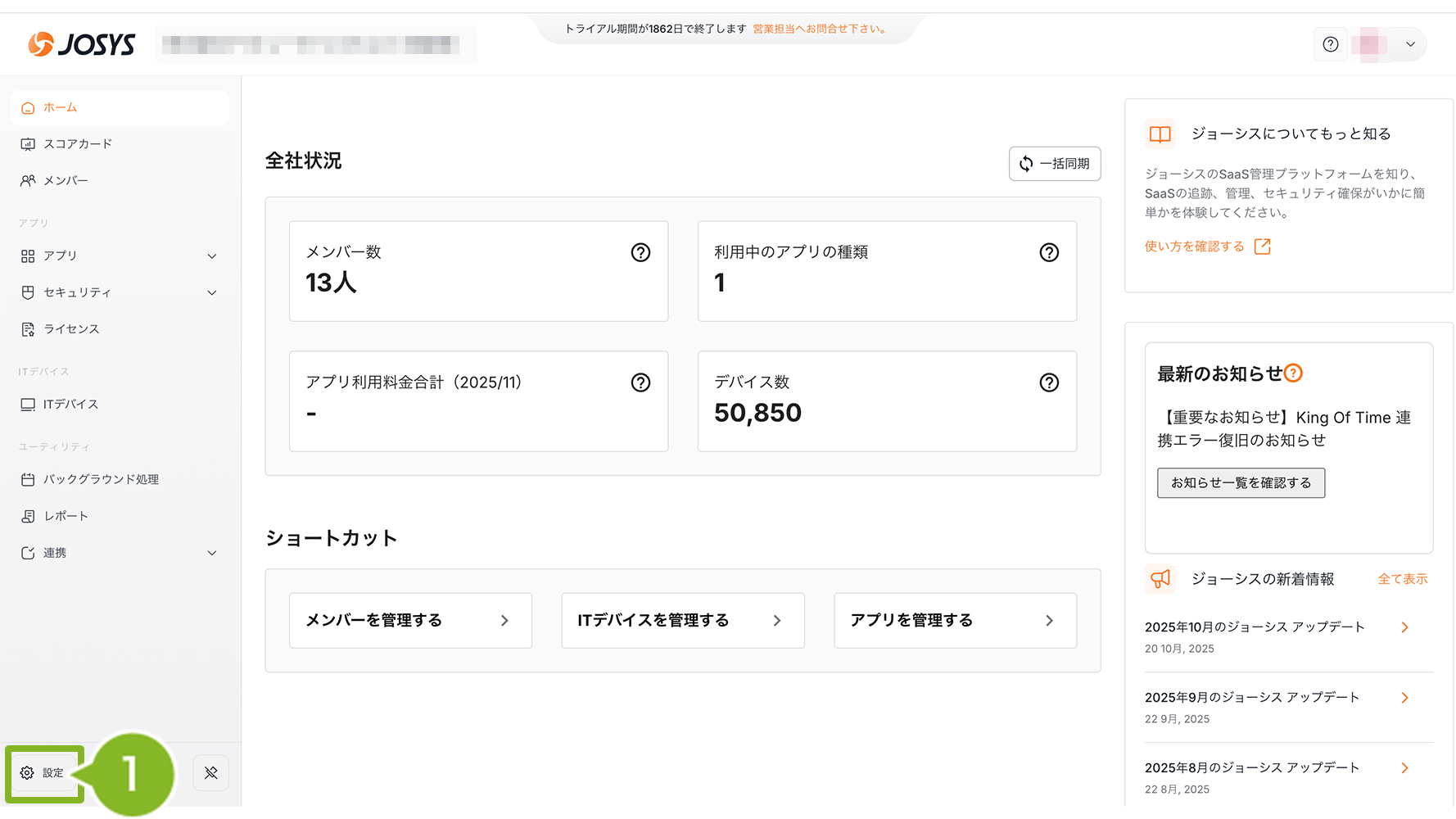This screenshot has width=1456, height=819.
Task: Click the 一括同期 sync button
Action: click(x=1054, y=164)
